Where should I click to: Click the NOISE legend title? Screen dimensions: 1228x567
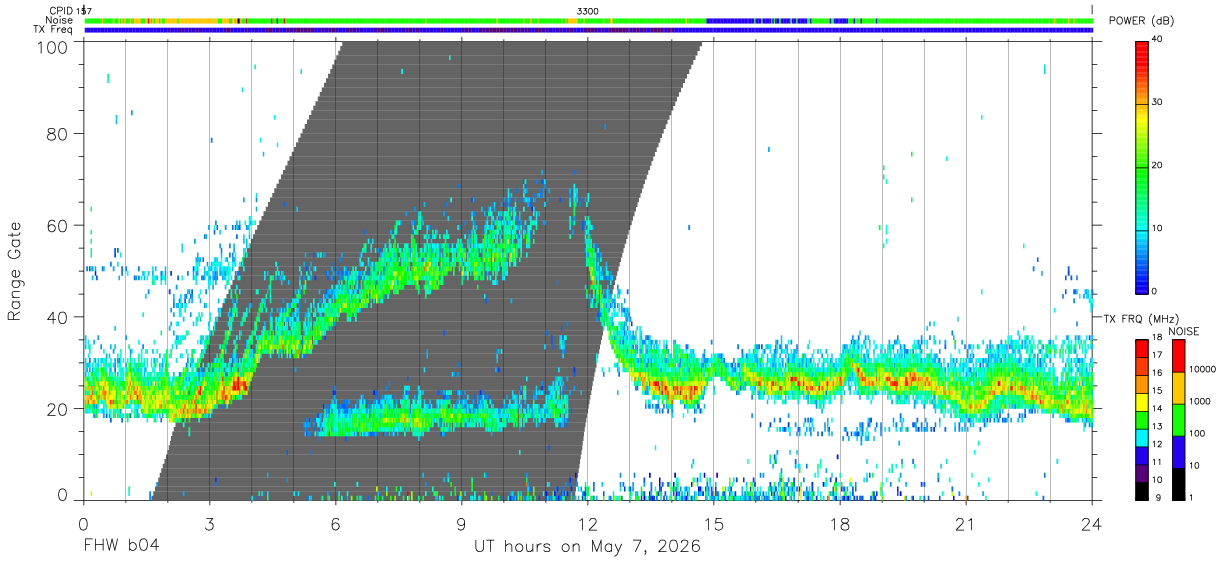[x=1183, y=330]
